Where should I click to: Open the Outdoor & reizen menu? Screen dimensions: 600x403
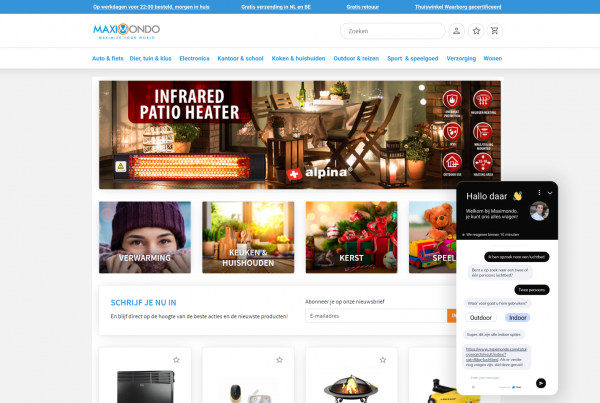click(356, 59)
